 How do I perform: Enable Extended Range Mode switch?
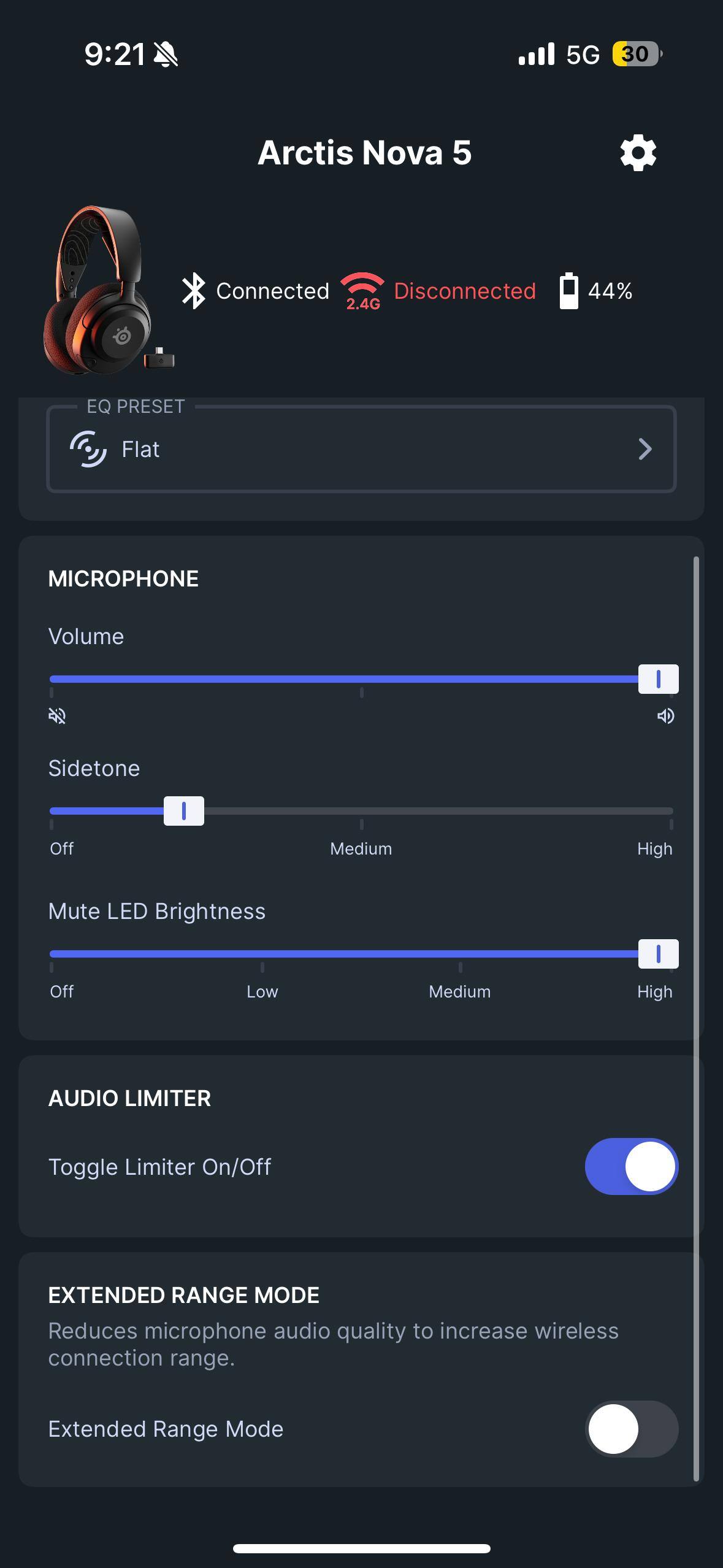[x=631, y=1429]
